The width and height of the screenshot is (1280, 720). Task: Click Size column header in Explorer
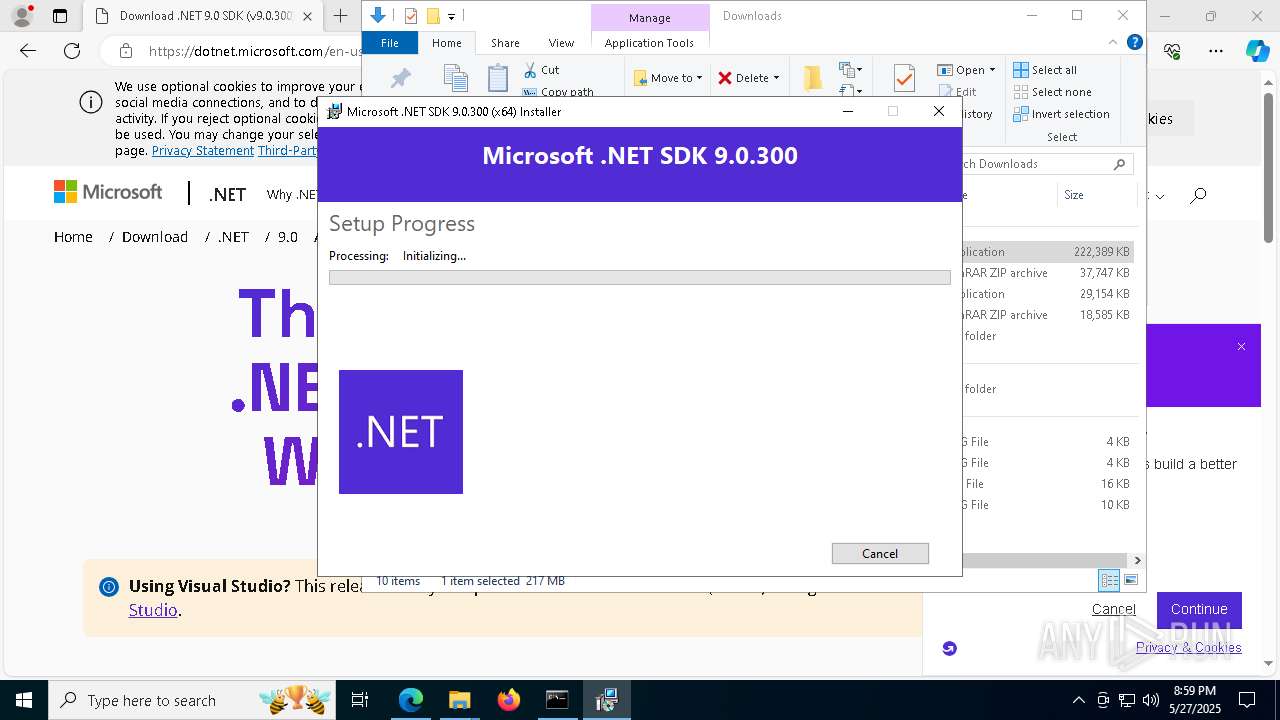[x=1095, y=195]
